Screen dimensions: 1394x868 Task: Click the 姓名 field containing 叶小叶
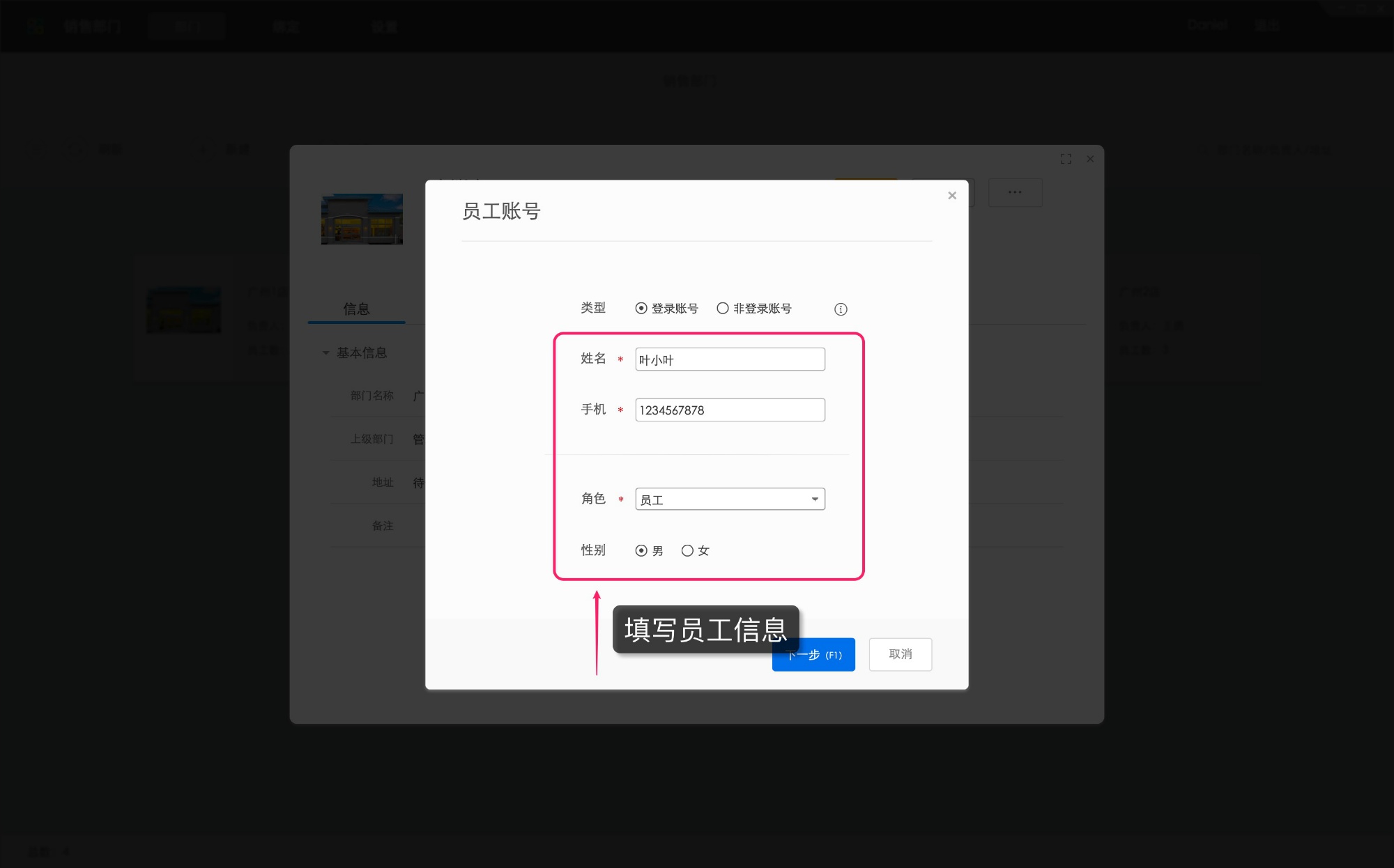tap(729, 359)
